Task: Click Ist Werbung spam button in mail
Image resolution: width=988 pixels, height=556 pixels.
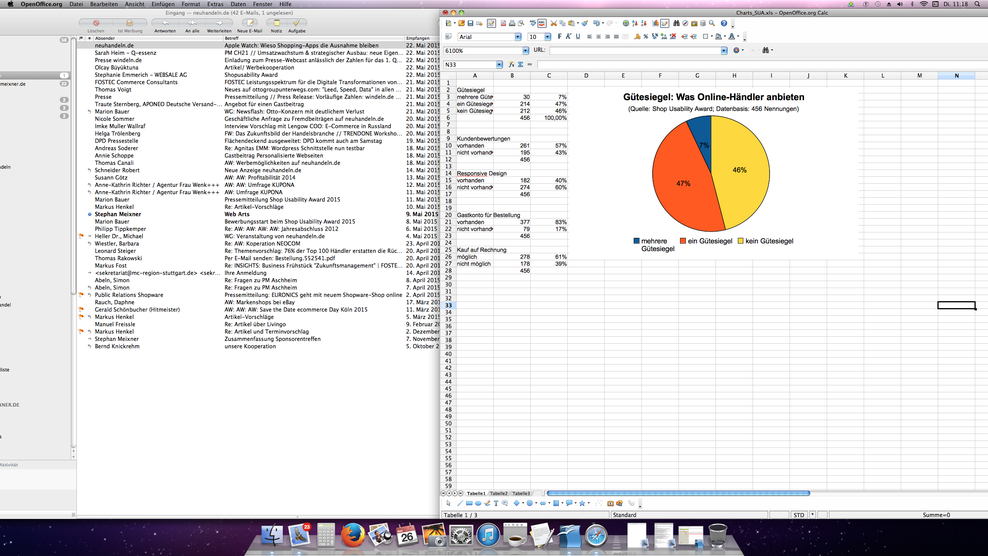Action: 129,23
